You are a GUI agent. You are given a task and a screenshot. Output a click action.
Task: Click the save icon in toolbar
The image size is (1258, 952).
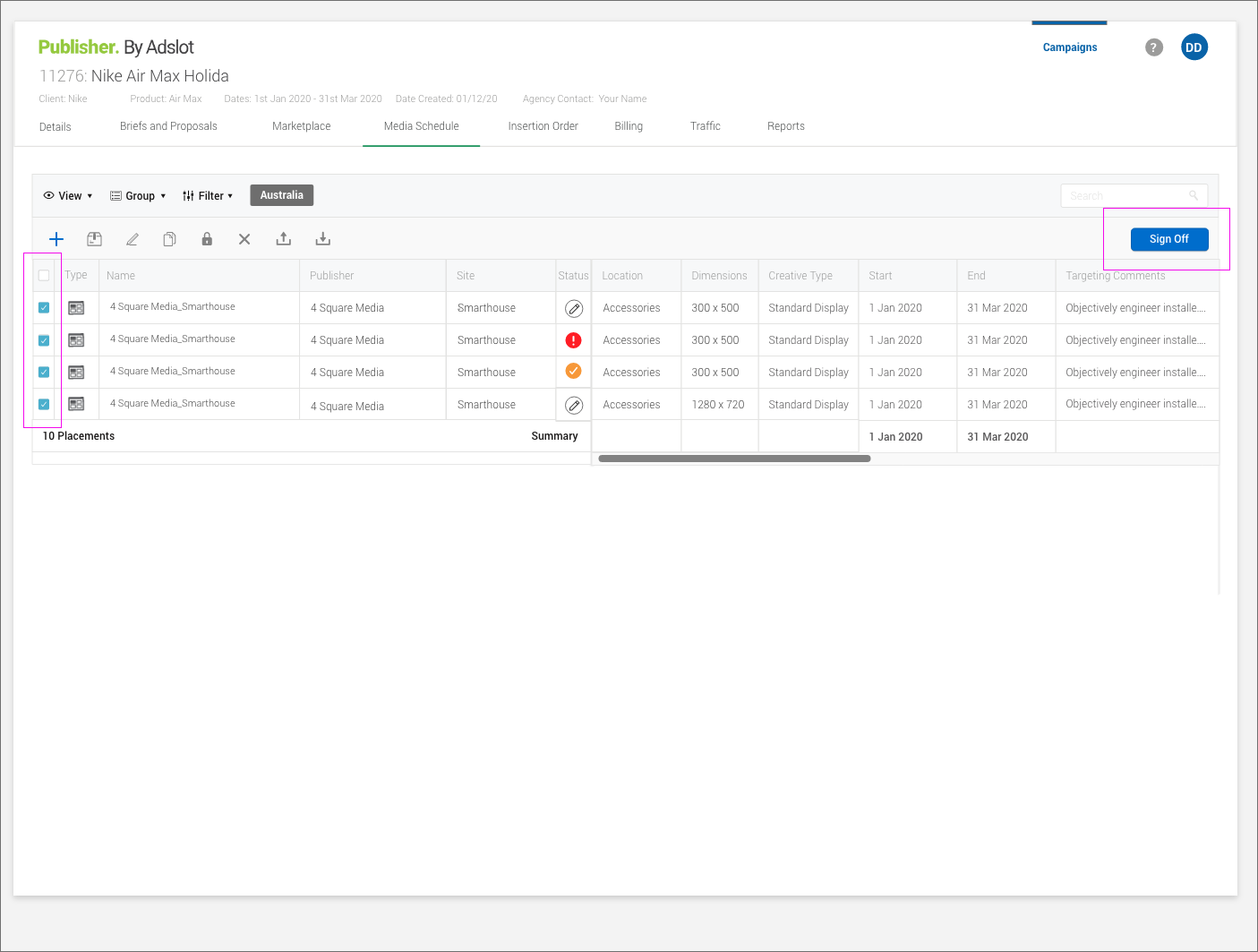94,239
